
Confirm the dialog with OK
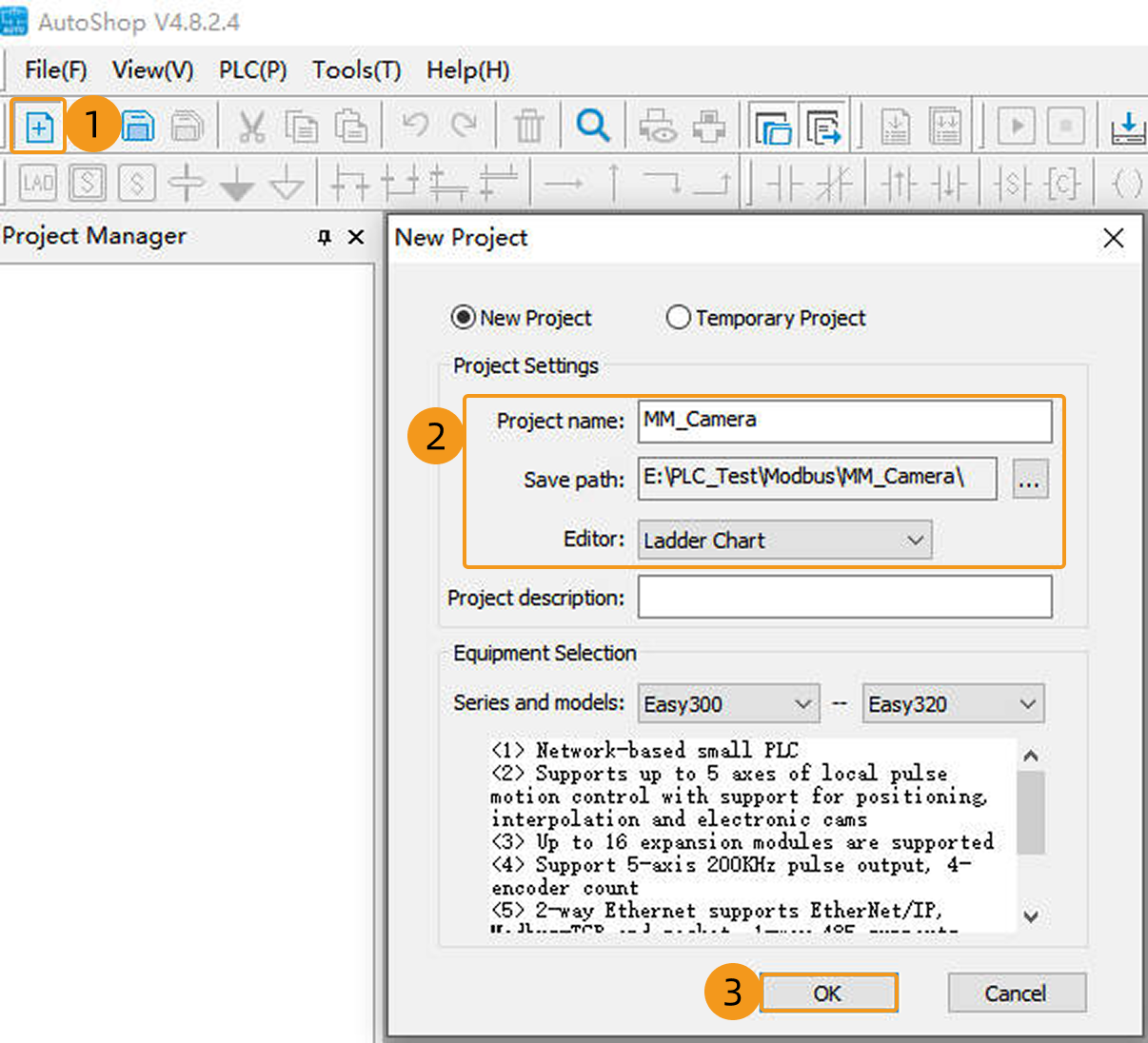tap(827, 994)
